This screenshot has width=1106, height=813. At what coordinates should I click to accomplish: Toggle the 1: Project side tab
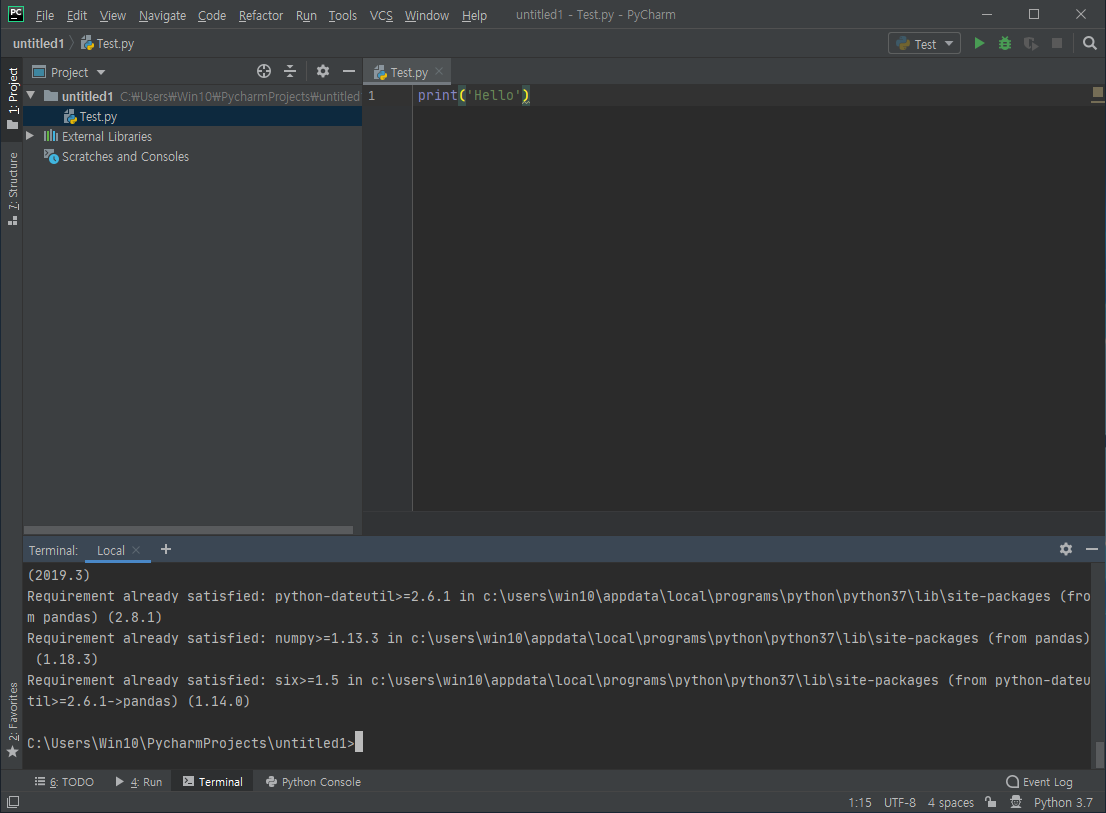pyautogui.click(x=12, y=98)
